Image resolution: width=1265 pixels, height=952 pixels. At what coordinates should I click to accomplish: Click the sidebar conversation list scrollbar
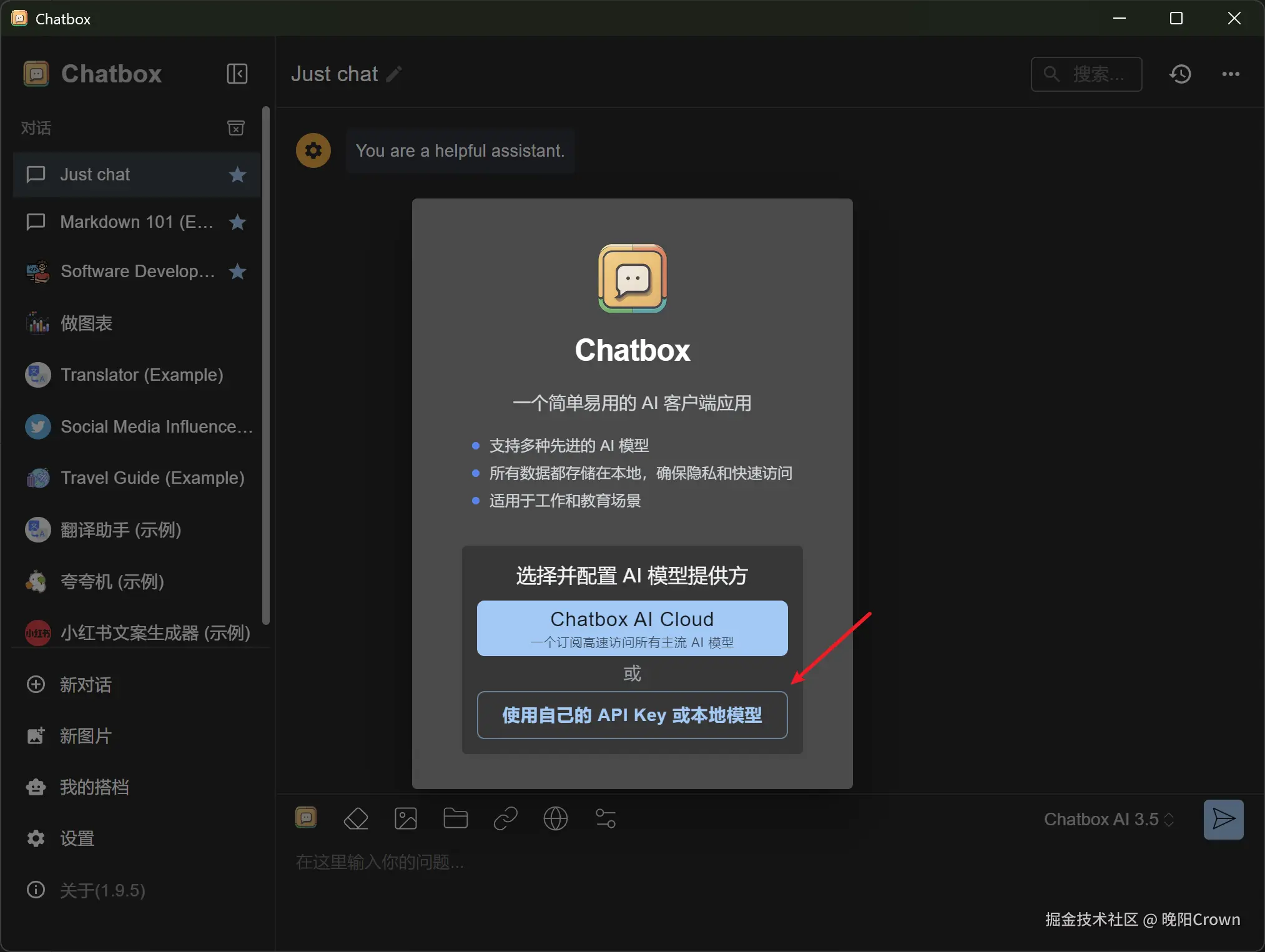266,365
